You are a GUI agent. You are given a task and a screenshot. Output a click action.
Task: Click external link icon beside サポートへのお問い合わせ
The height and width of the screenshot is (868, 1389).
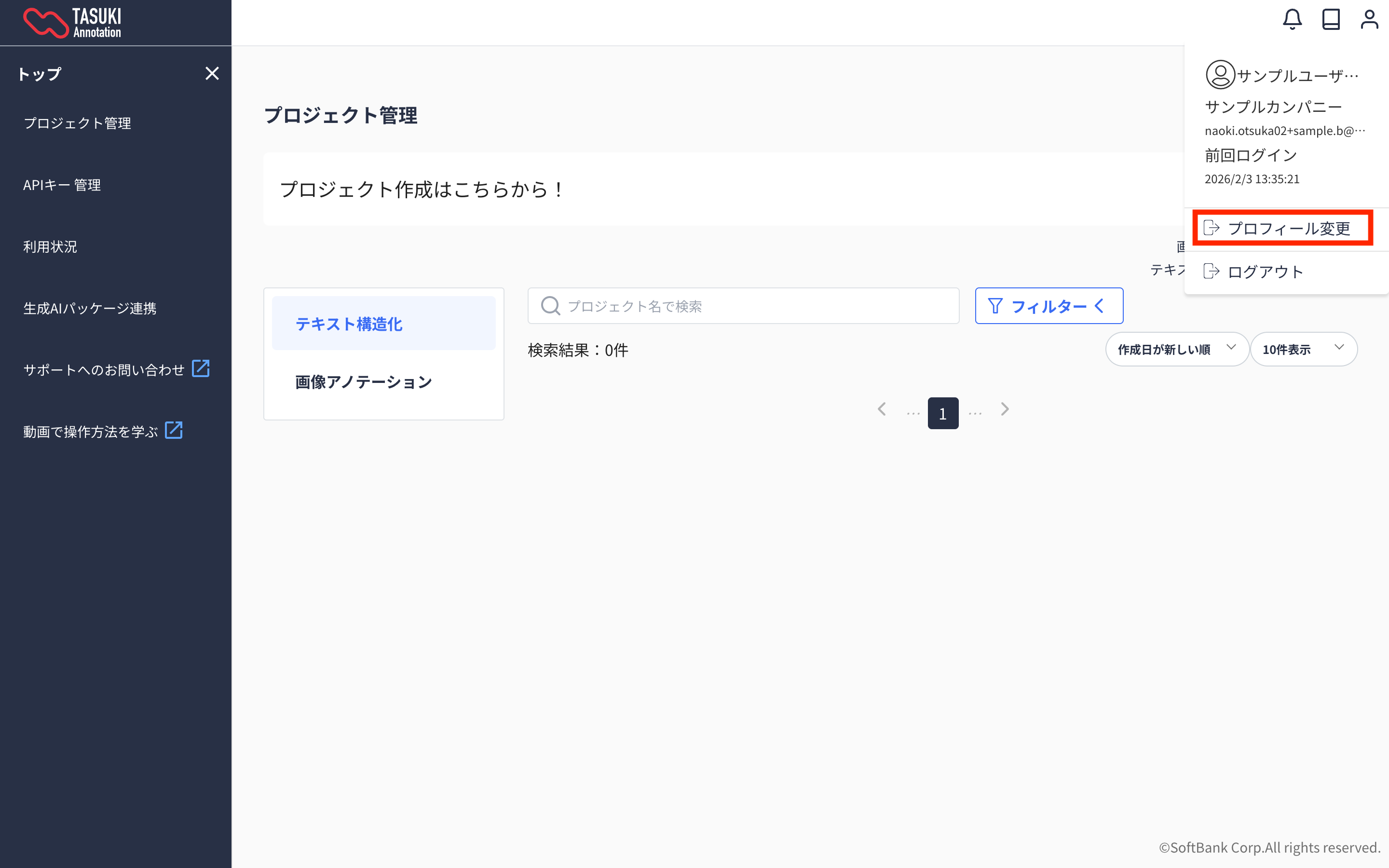200,368
